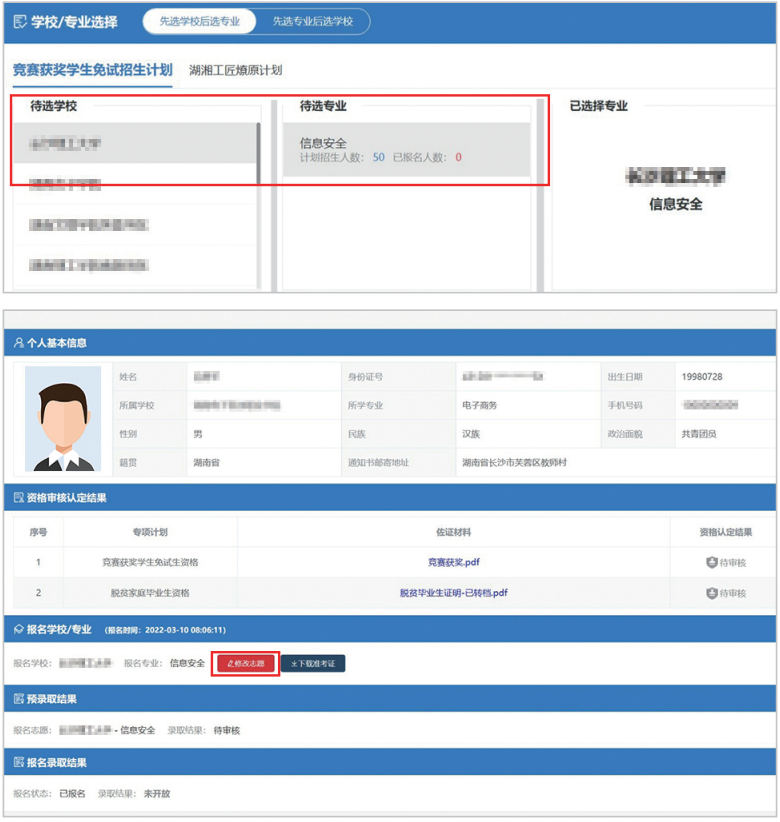
Task: Click the 报名录取结果 section icon
Action: tap(18, 763)
